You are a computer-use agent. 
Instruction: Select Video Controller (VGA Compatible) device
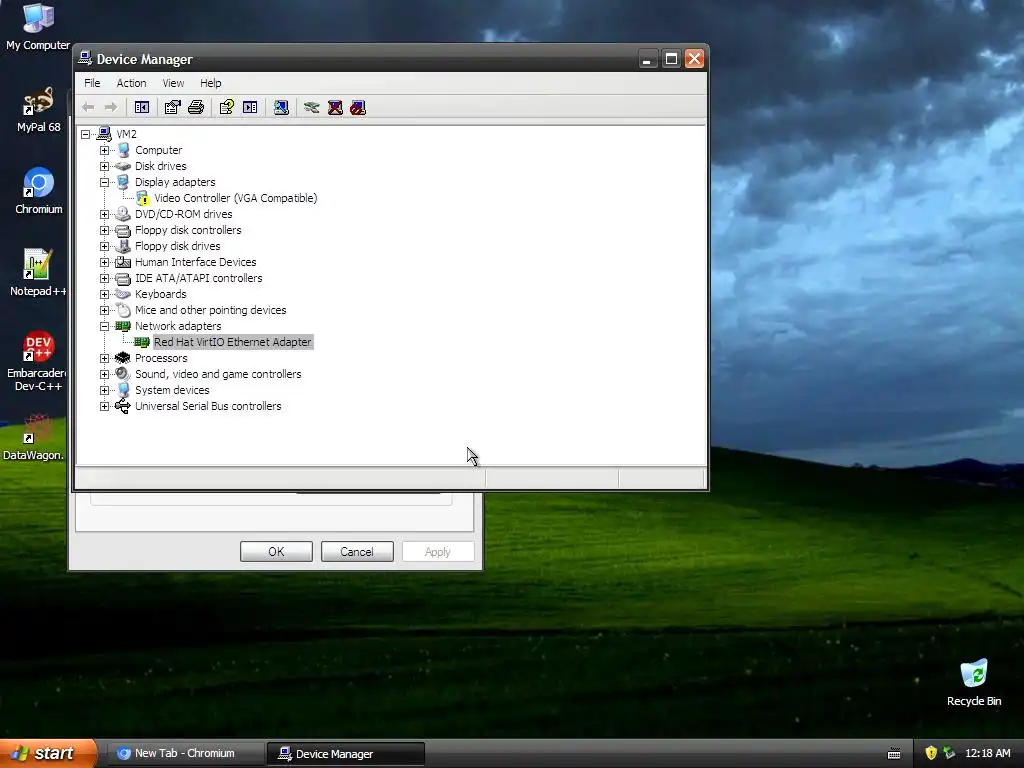click(x=236, y=198)
